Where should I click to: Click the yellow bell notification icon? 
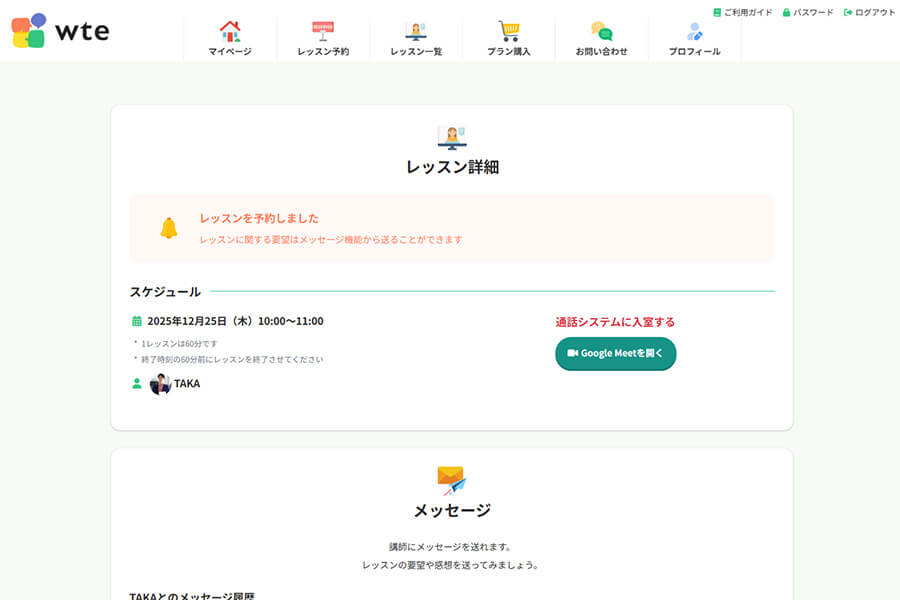pyautogui.click(x=166, y=227)
